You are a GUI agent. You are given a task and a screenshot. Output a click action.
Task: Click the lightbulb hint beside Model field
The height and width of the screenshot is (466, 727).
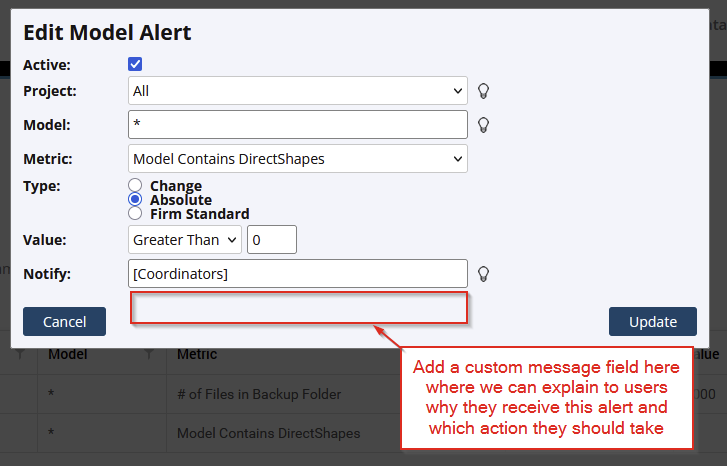484,125
